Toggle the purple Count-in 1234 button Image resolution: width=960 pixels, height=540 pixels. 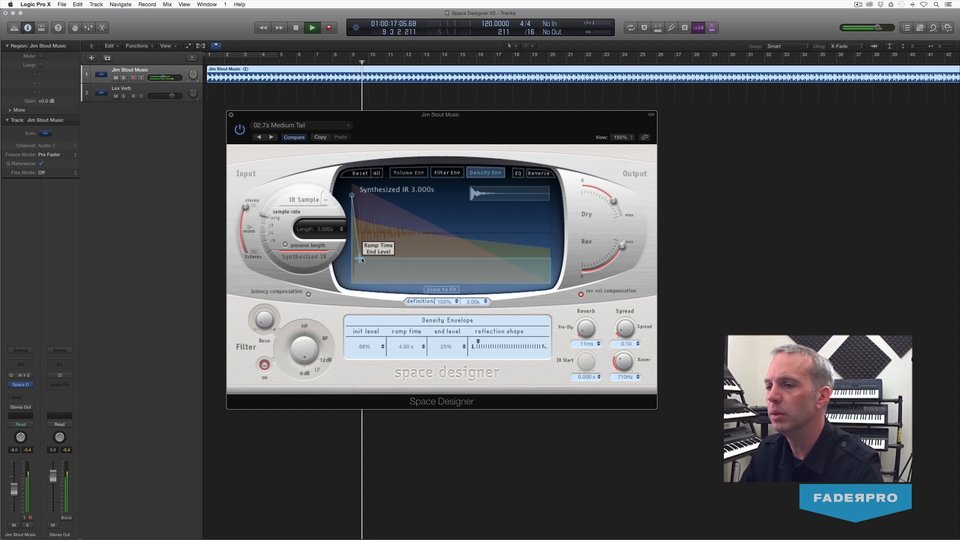(698, 28)
